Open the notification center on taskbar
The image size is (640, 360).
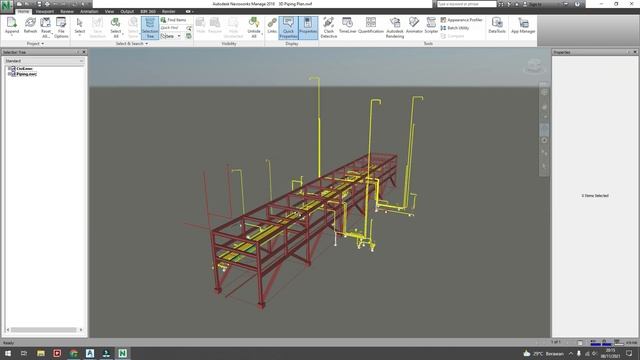click(629, 353)
